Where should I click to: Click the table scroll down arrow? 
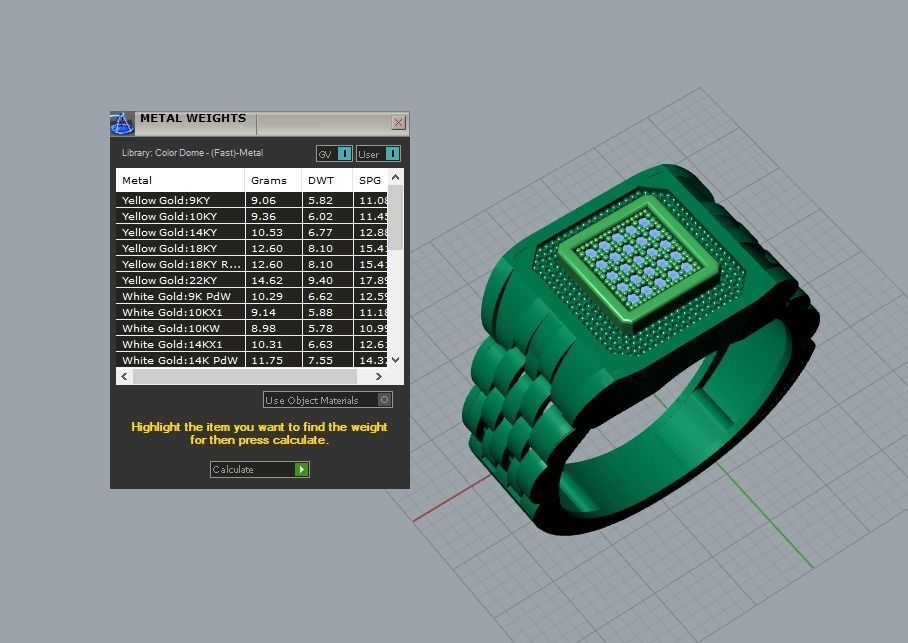click(396, 360)
